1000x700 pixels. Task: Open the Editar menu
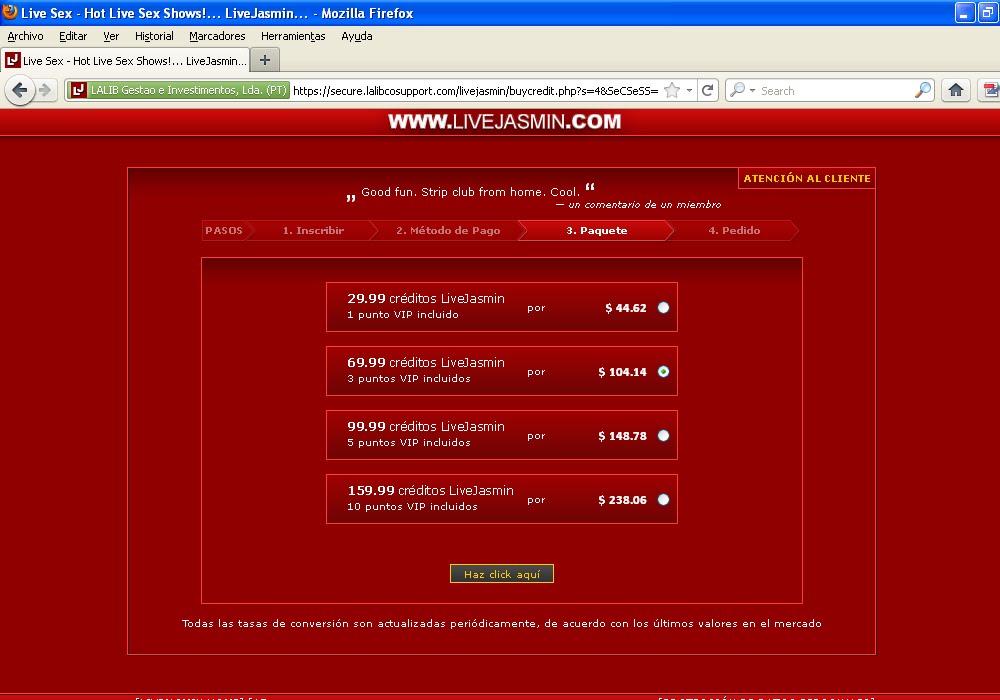(73, 36)
